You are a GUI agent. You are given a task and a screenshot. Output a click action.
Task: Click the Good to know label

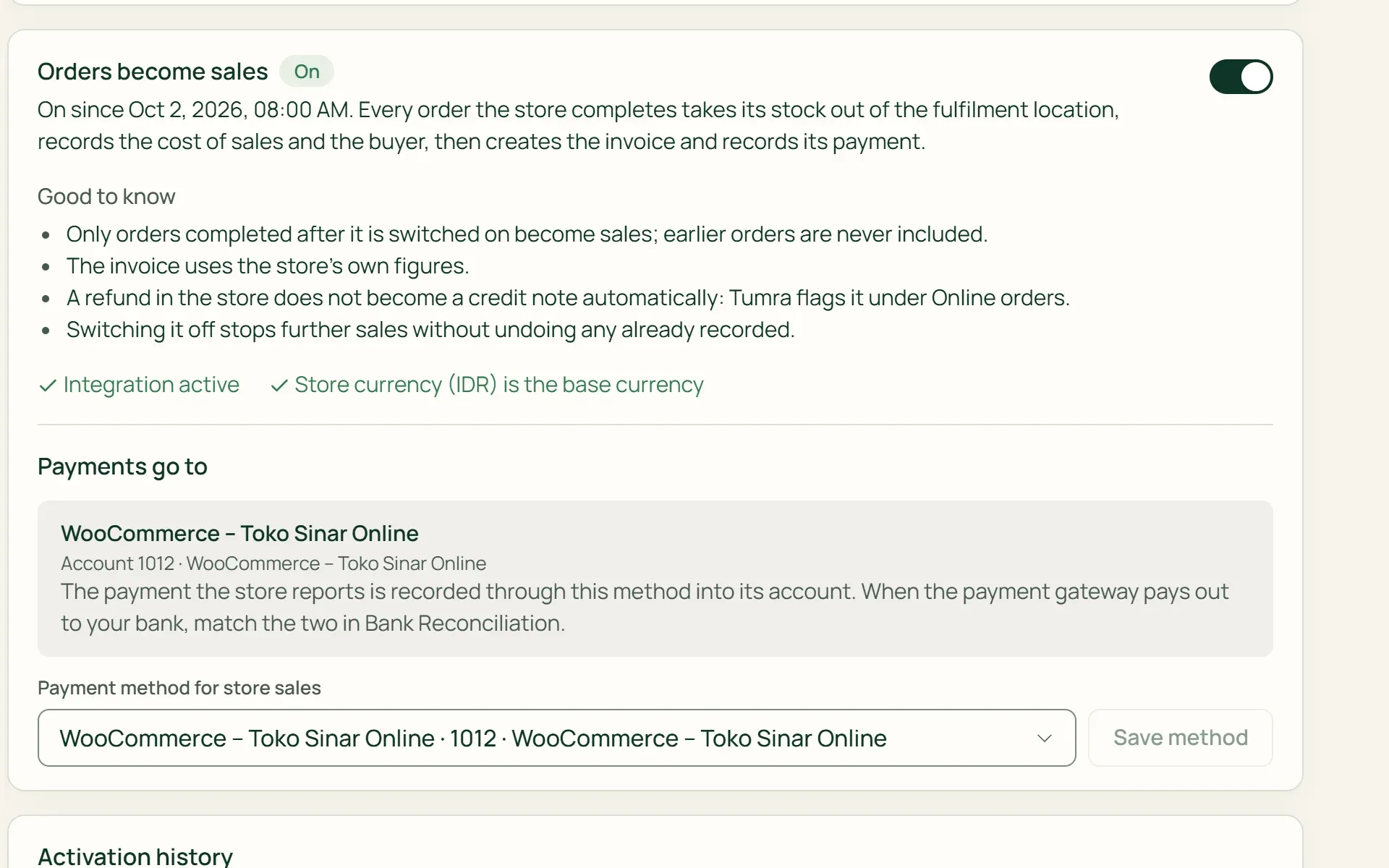(106, 197)
